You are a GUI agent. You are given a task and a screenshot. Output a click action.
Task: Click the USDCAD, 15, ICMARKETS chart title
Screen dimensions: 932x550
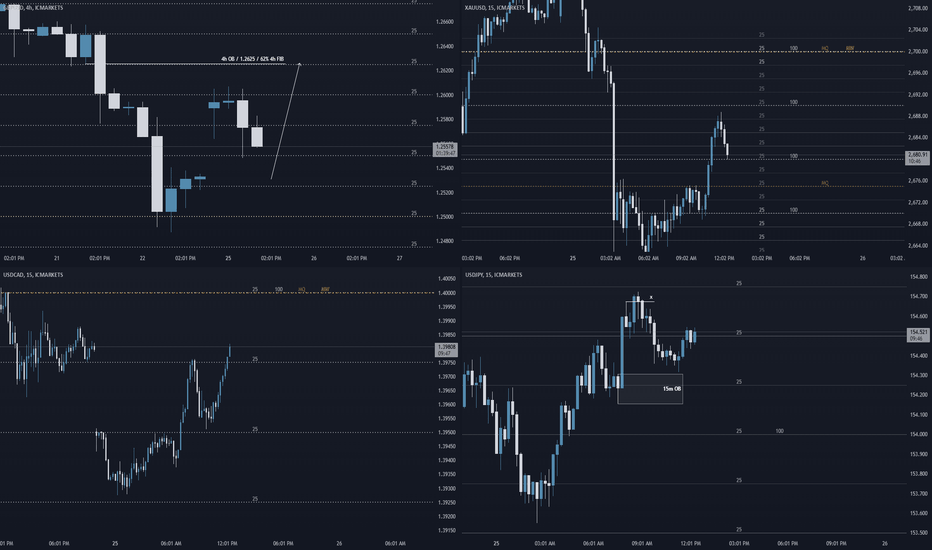33,275
